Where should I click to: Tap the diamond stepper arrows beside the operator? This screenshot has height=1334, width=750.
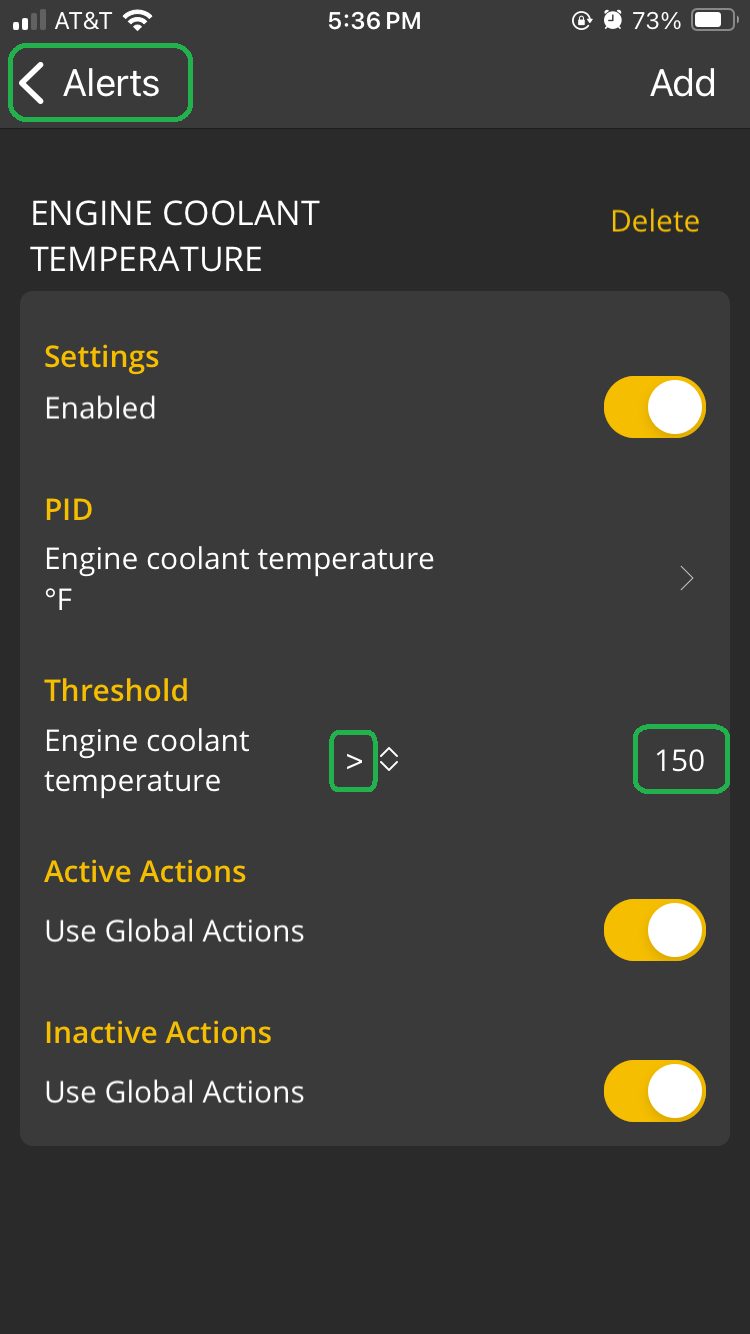pyautogui.click(x=387, y=760)
